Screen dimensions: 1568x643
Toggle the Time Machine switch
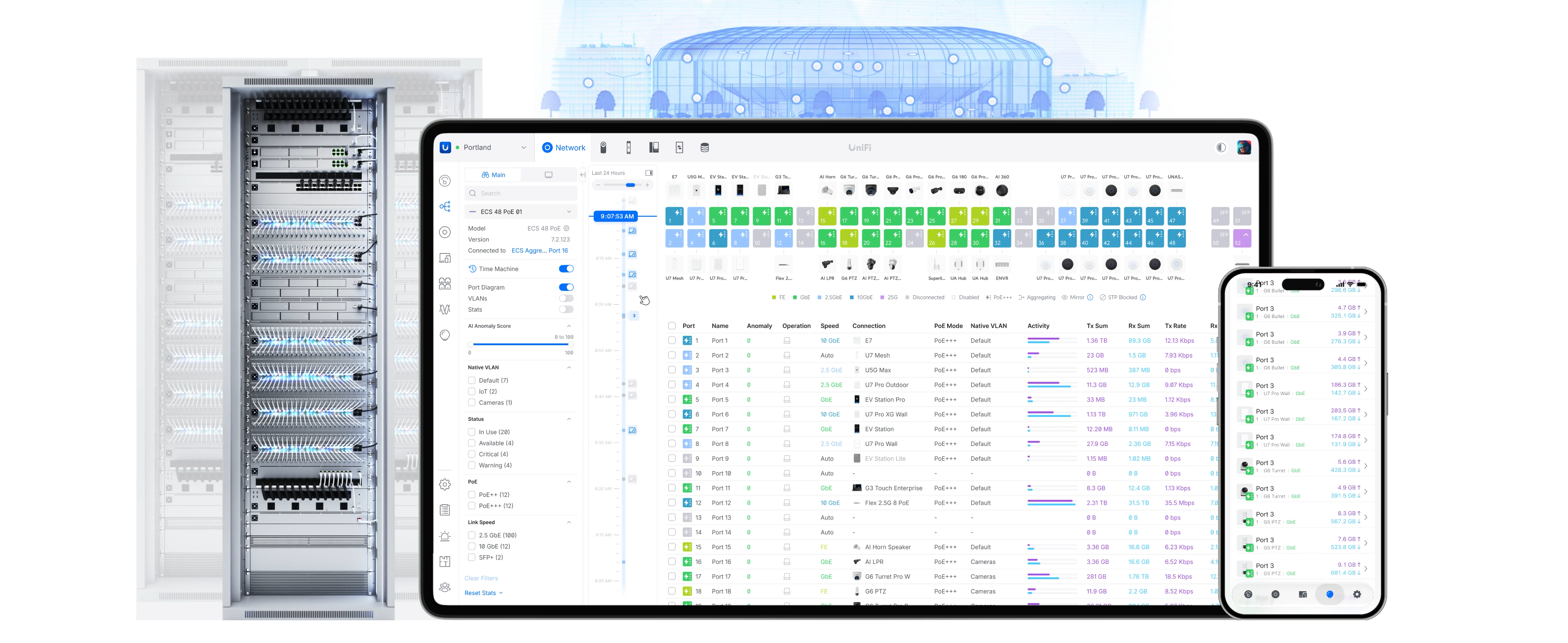[x=566, y=269]
